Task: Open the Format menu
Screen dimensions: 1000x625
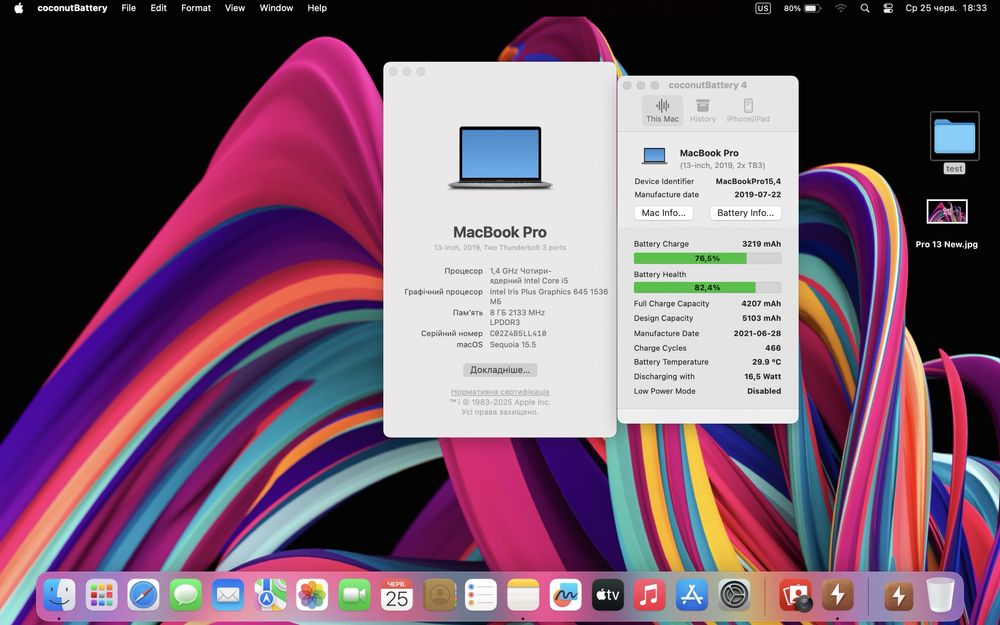Action: coord(196,8)
